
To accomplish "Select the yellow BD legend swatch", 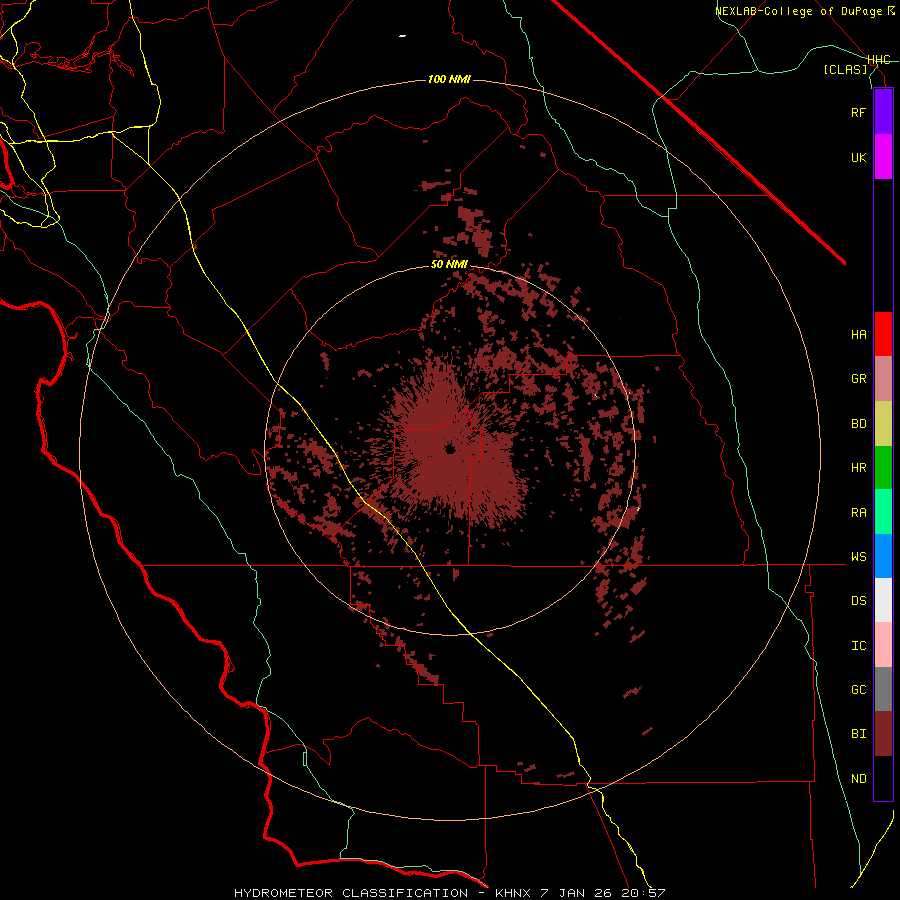I will (883, 424).
